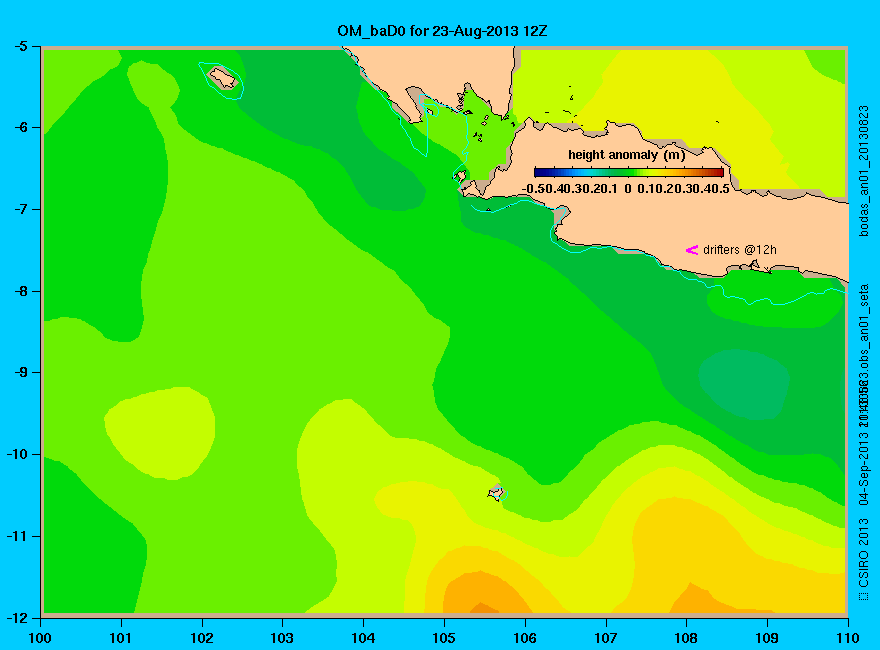Click the latitude label "-11"
The height and width of the screenshot is (650, 880).
16,536
